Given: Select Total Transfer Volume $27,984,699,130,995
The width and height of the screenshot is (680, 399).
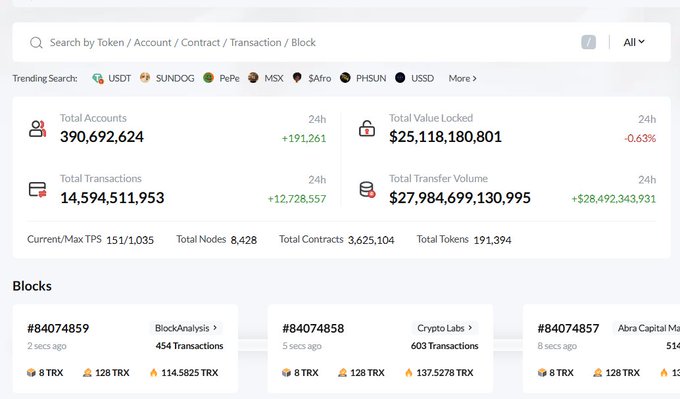Looking at the screenshot, I should pos(460,198).
